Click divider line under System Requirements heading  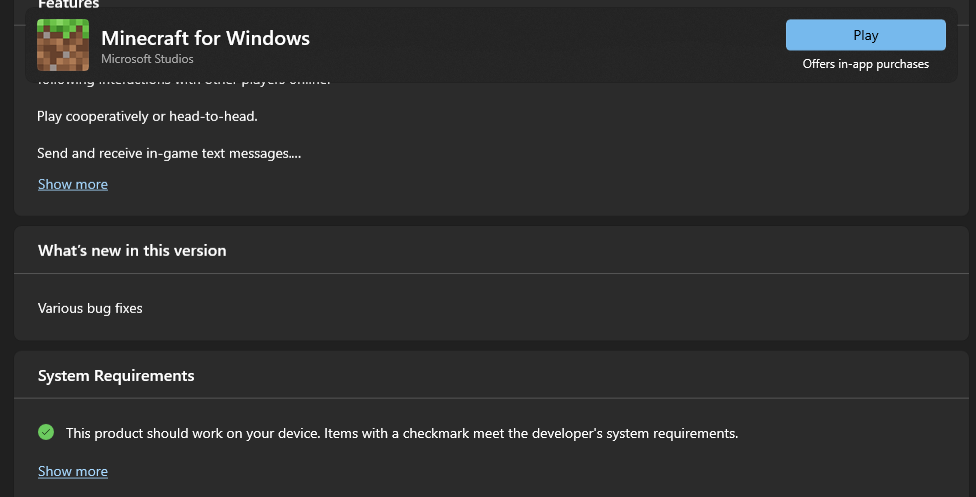490,398
